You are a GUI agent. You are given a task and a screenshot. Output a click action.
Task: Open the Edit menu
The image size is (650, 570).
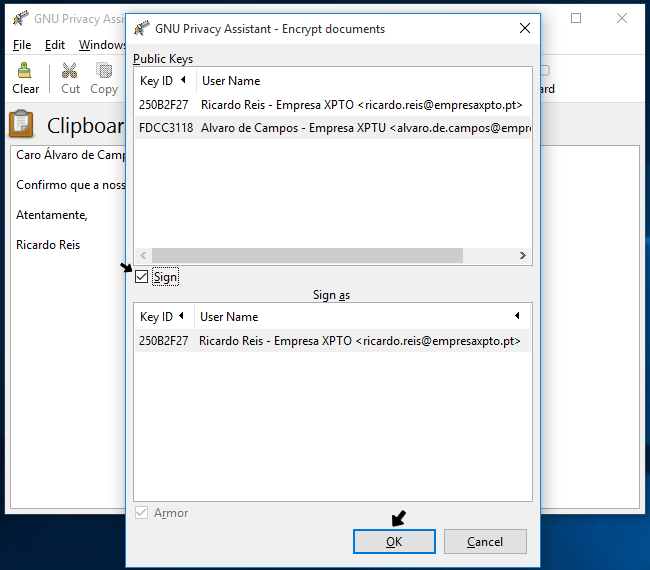tap(55, 45)
